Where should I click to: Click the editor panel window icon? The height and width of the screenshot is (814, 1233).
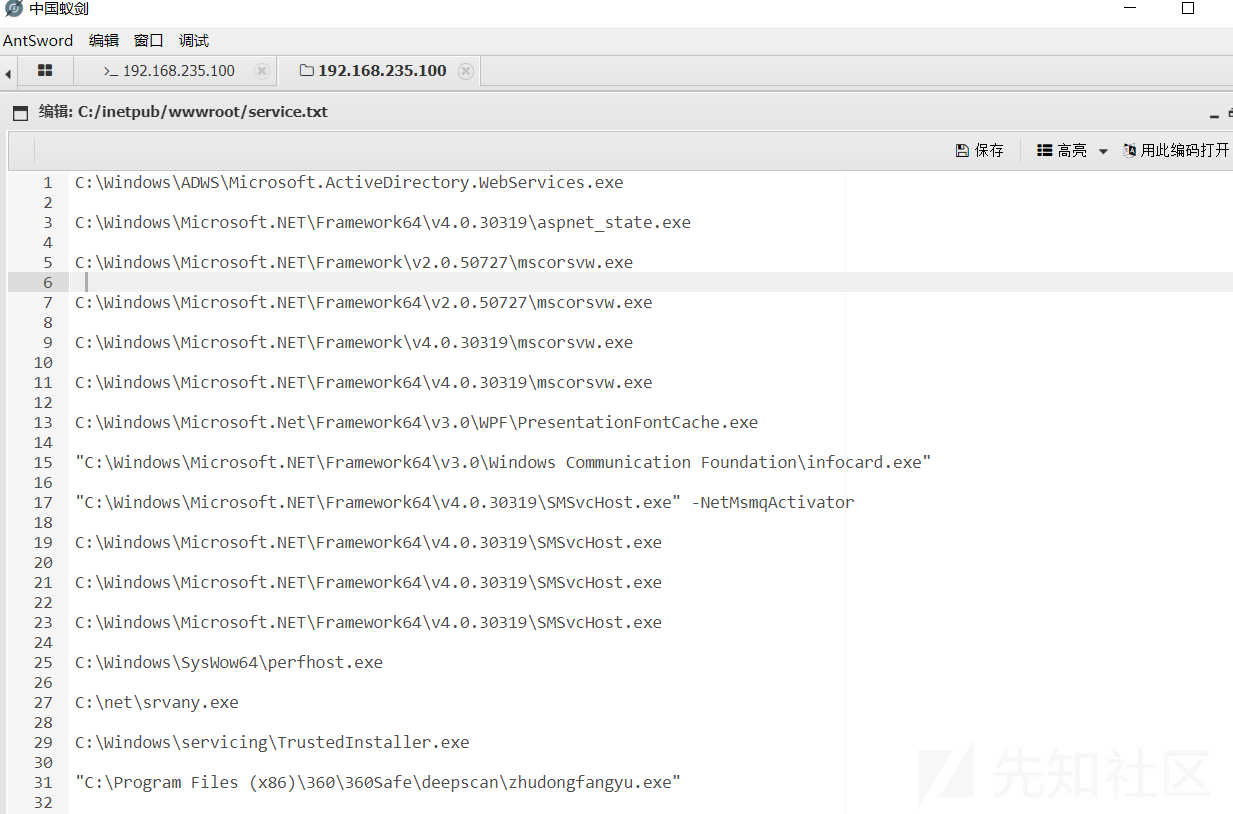click(x=20, y=113)
